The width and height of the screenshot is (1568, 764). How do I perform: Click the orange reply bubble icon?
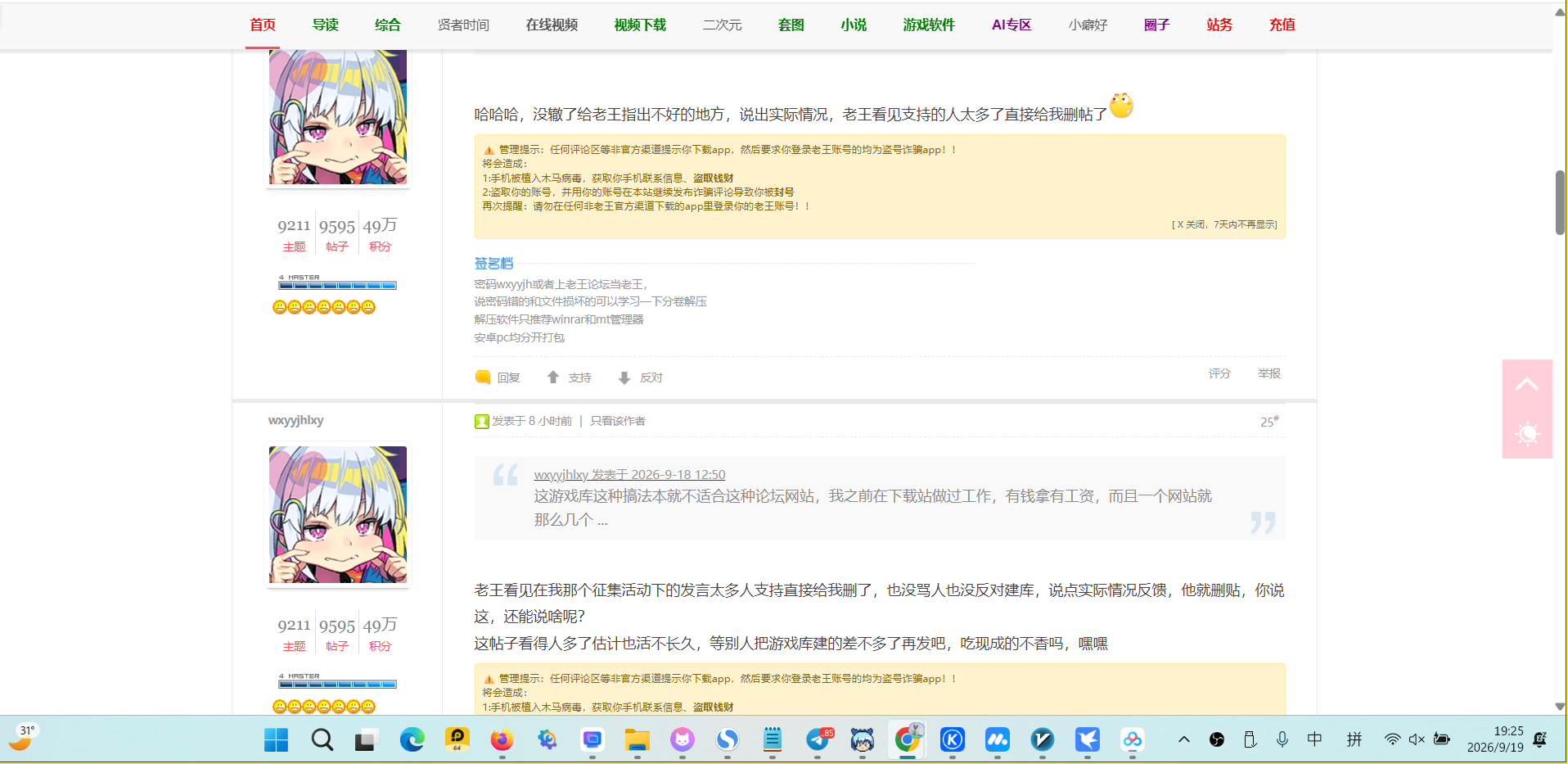483,377
